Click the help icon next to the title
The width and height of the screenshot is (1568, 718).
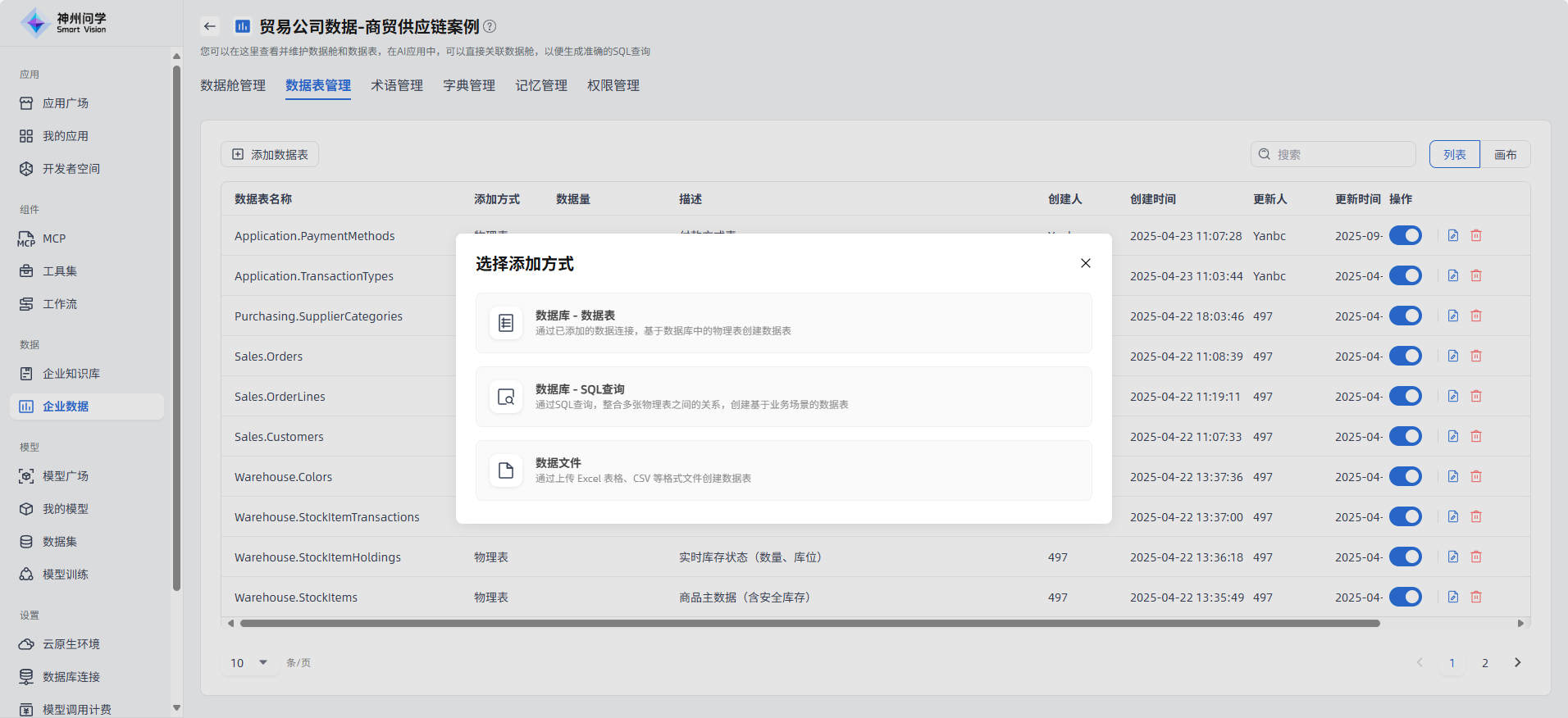tap(490, 26)
